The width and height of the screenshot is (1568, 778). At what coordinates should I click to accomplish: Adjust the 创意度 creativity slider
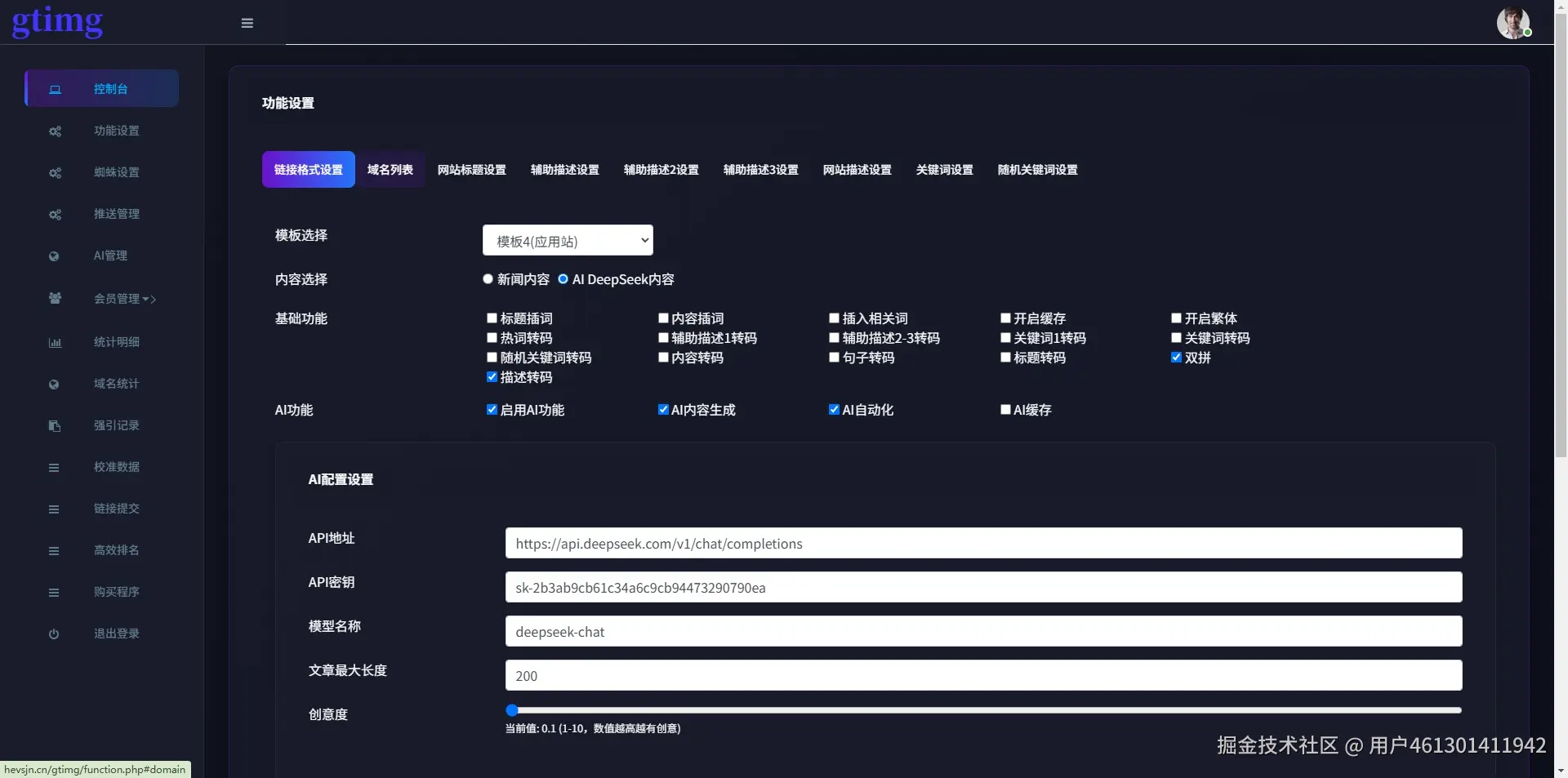coord(511,709)
